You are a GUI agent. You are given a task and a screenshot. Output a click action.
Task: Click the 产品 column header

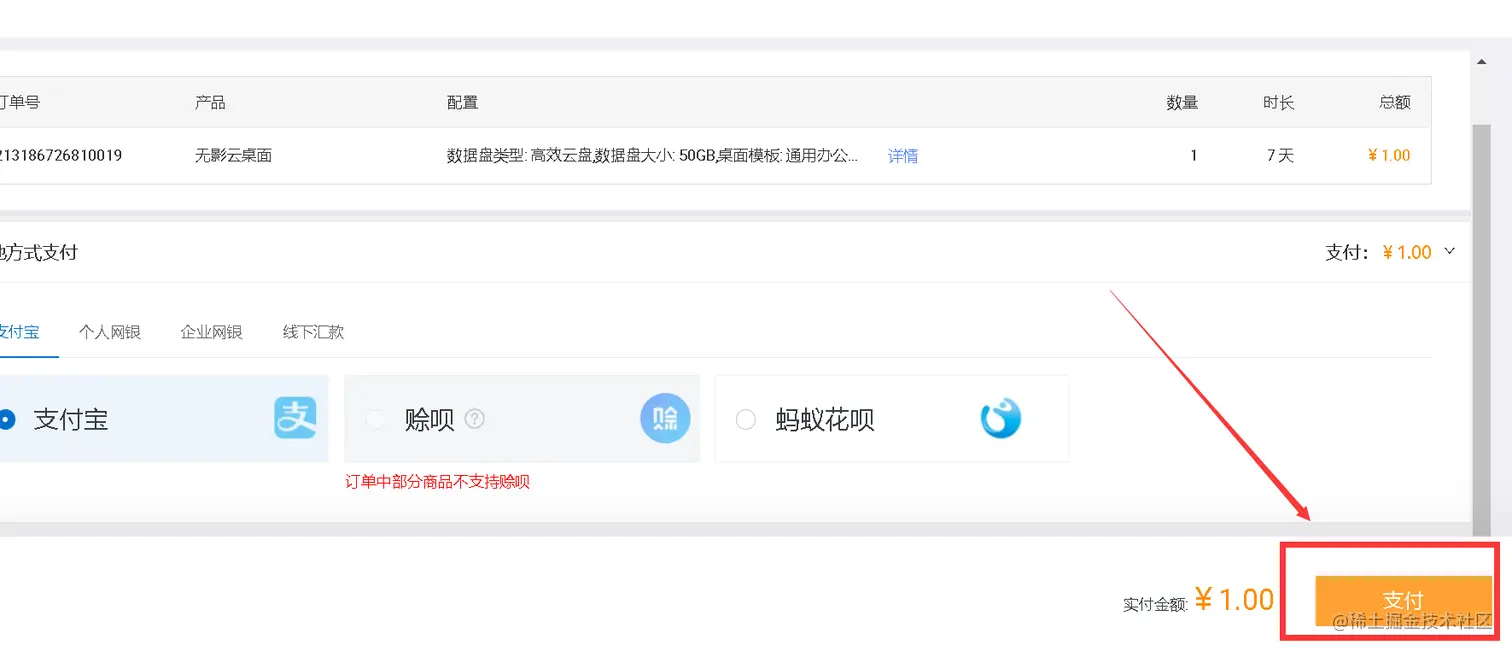pos(210,102)
